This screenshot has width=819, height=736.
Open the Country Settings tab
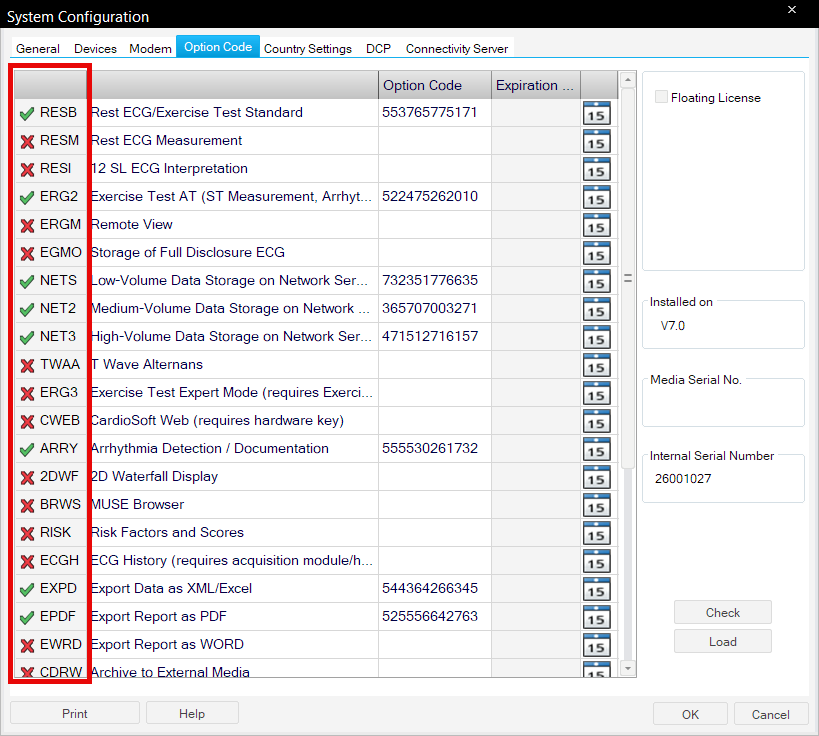pyautogui.click(x=307, y=48)
